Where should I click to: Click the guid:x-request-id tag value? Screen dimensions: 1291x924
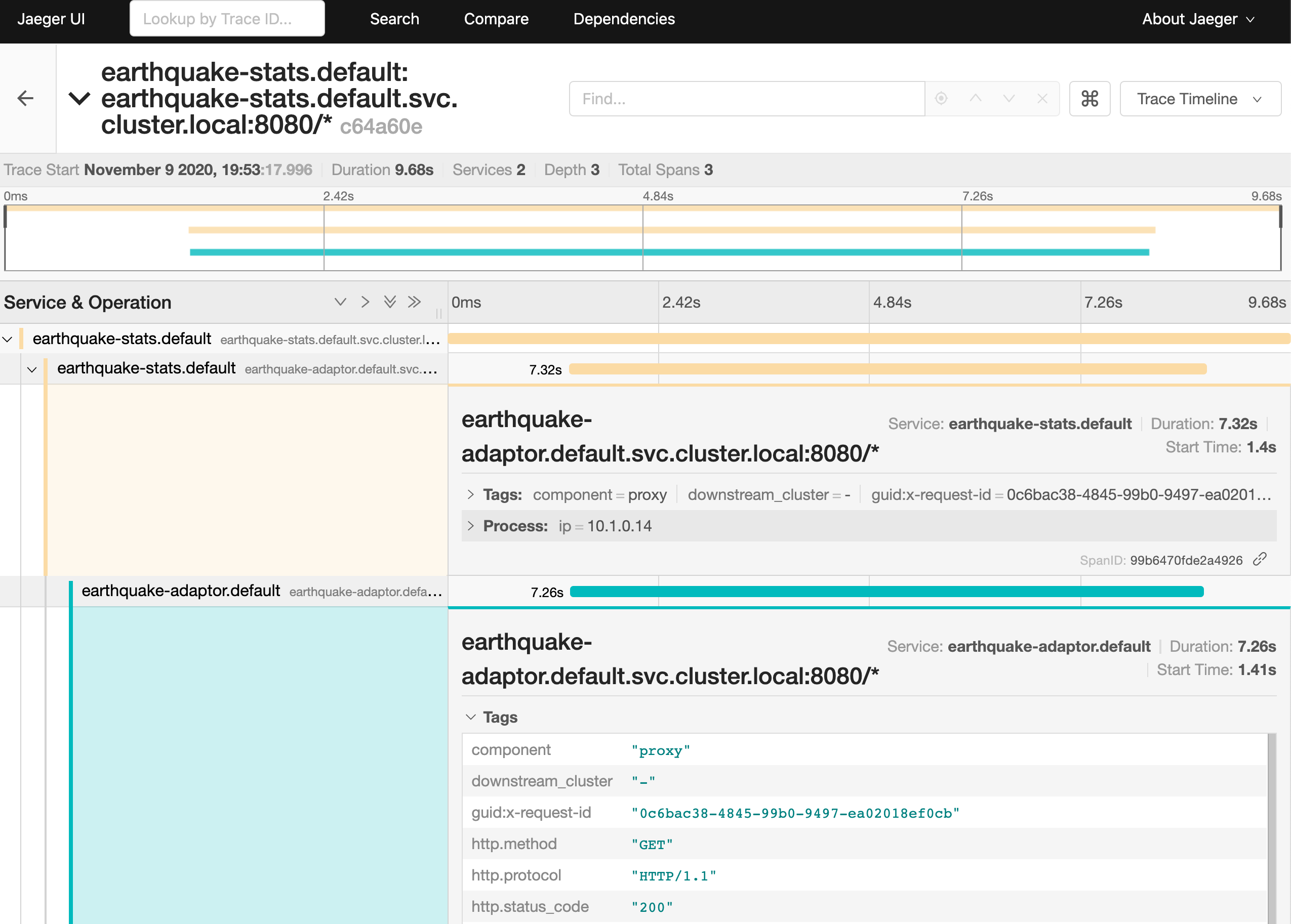coord(795,813)
